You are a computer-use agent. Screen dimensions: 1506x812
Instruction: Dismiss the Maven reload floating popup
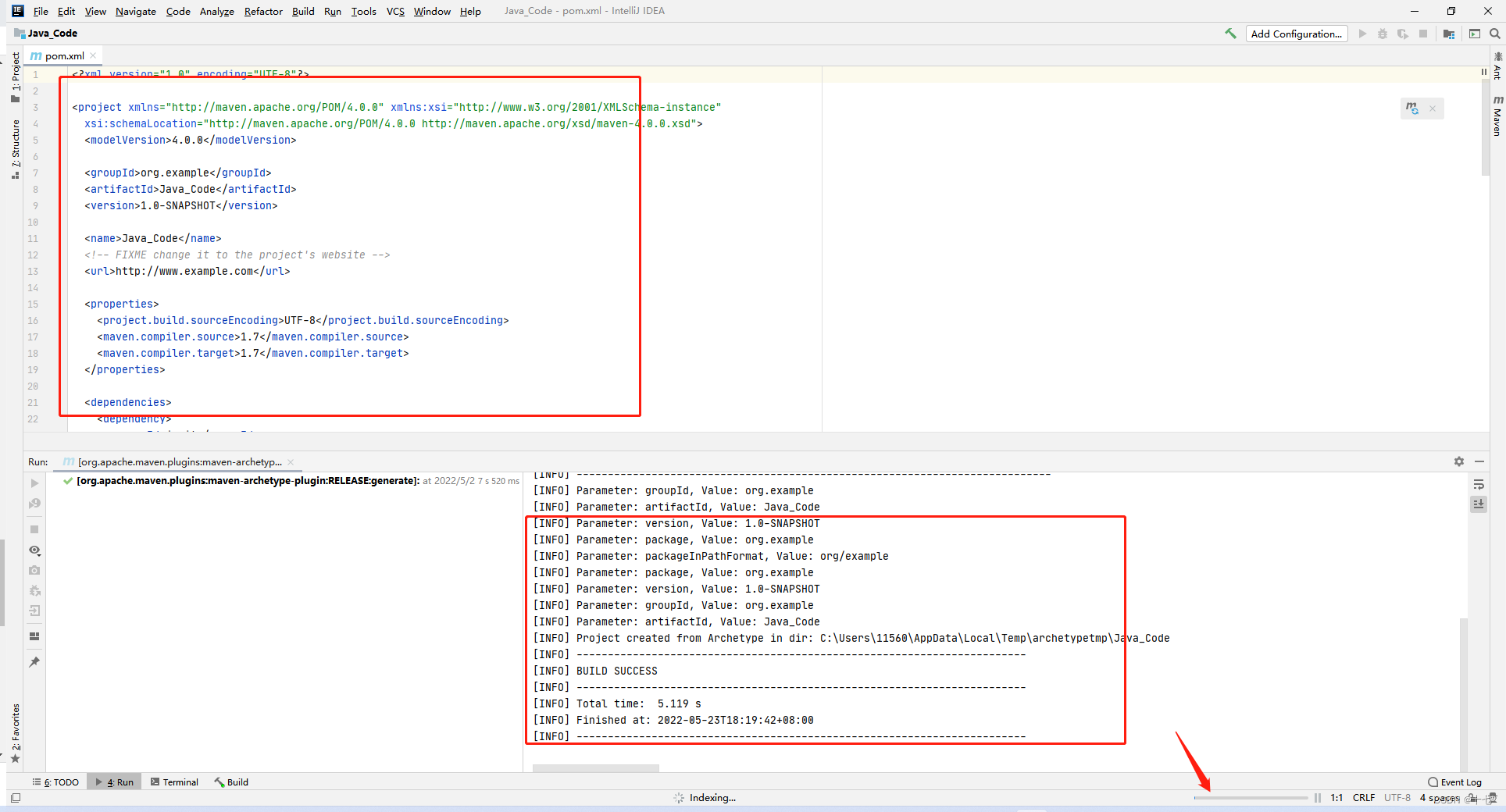tap(1433, 109)
